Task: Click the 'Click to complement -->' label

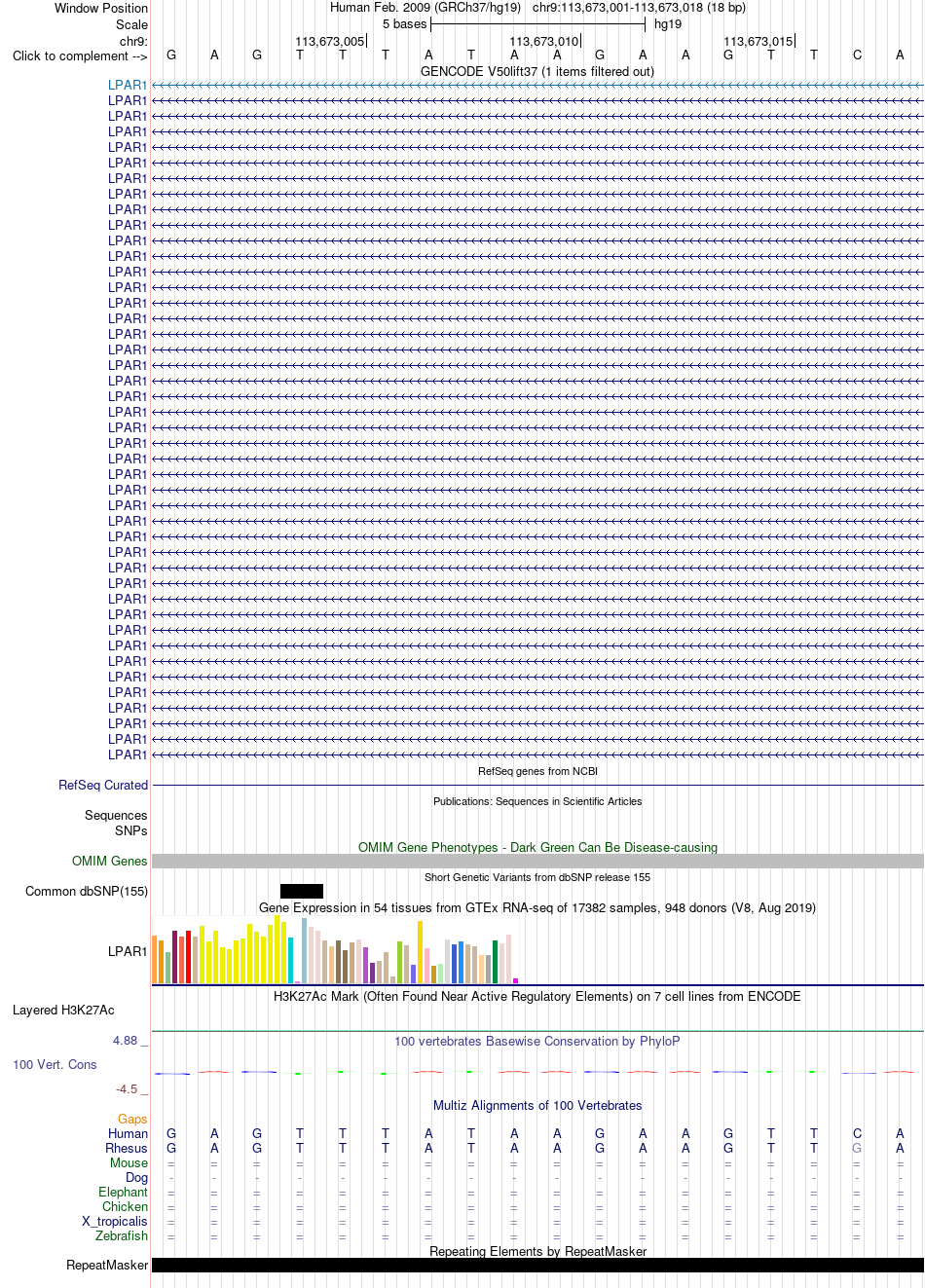Action: [x=80, y=55]
